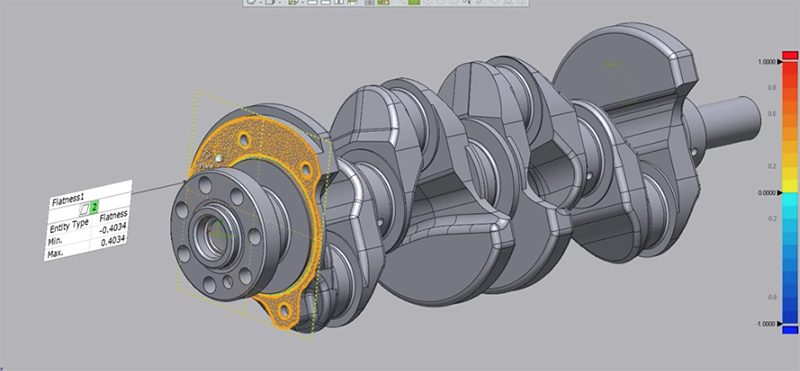Open the dropdown arrow beside first toolbar icon
The width and height of the screenshot is (800, 371).
[261, 3]
